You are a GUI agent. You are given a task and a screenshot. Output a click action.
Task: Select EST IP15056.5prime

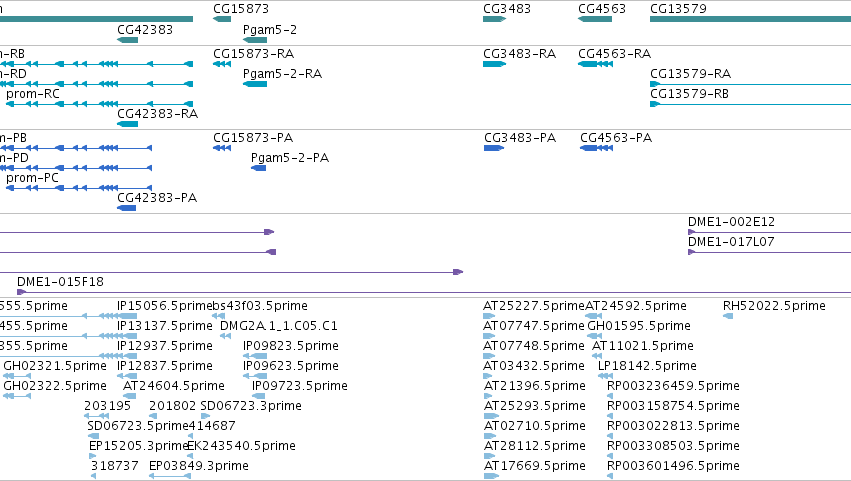tap(127, 316)
